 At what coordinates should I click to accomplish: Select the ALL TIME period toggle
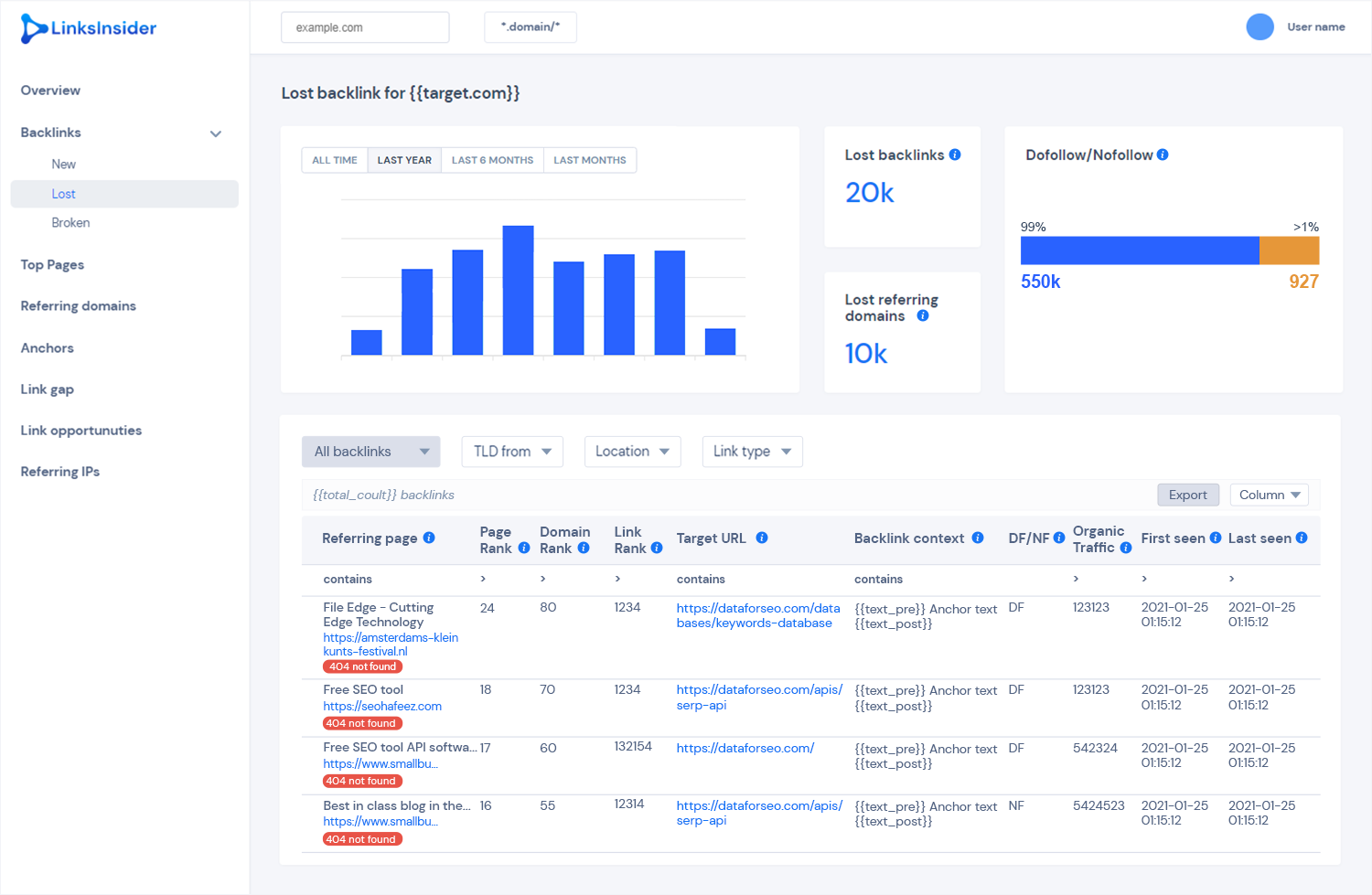click(335, 160)
